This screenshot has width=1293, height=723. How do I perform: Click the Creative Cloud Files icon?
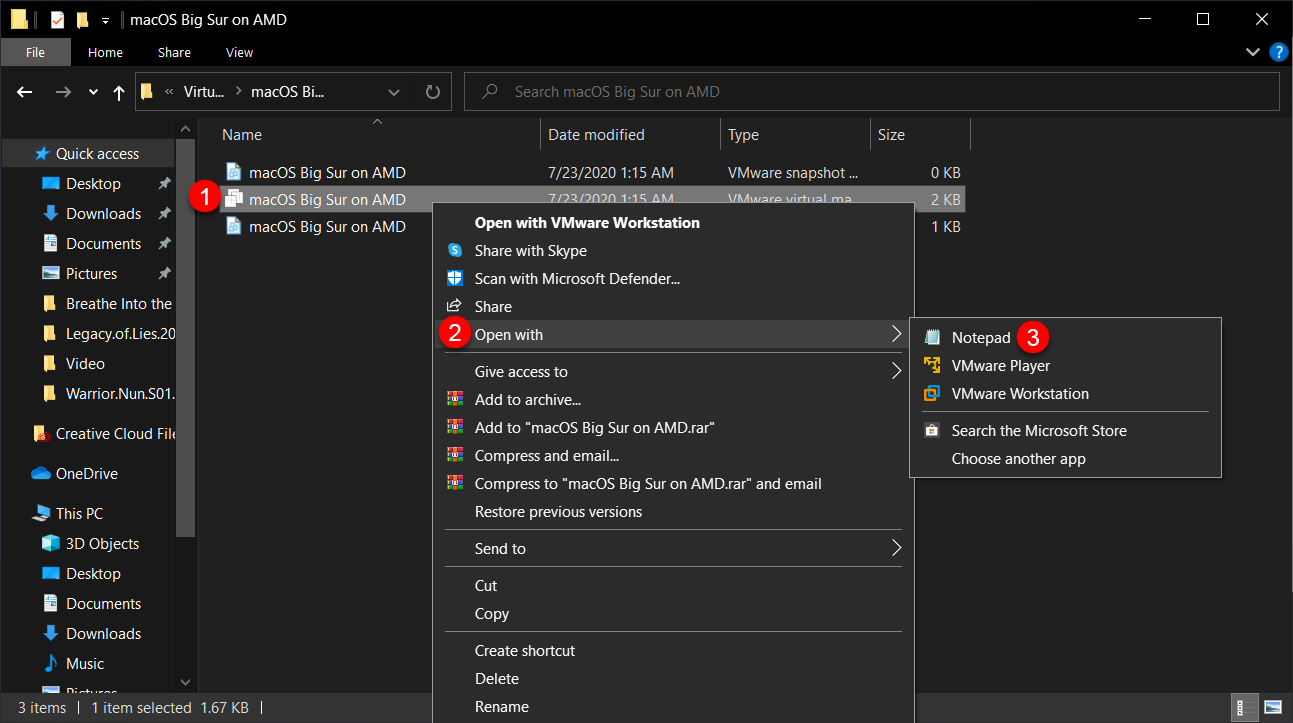tap(41, 434)
